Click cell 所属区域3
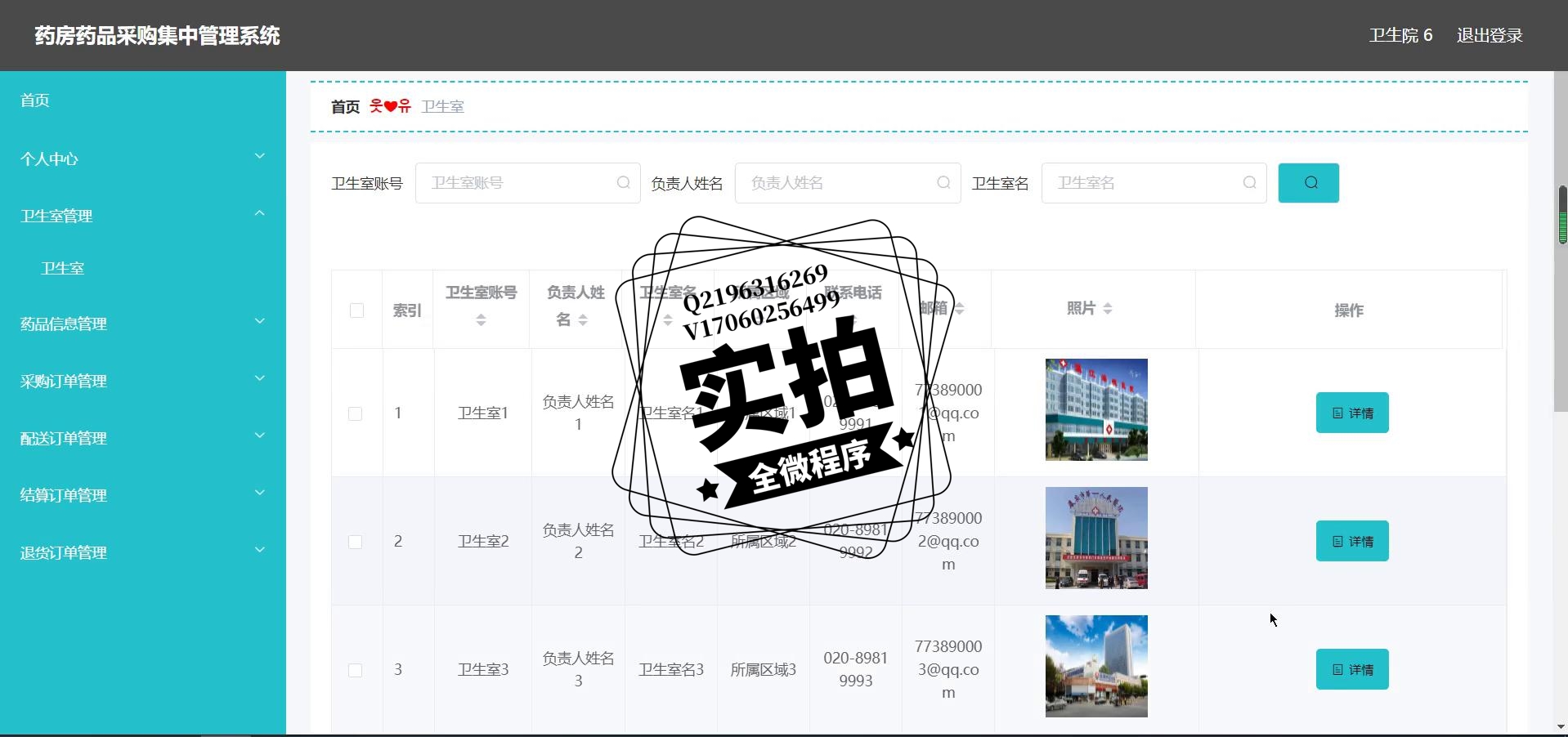The width and height of the screenshot is (1568, 737). point(764,669)
